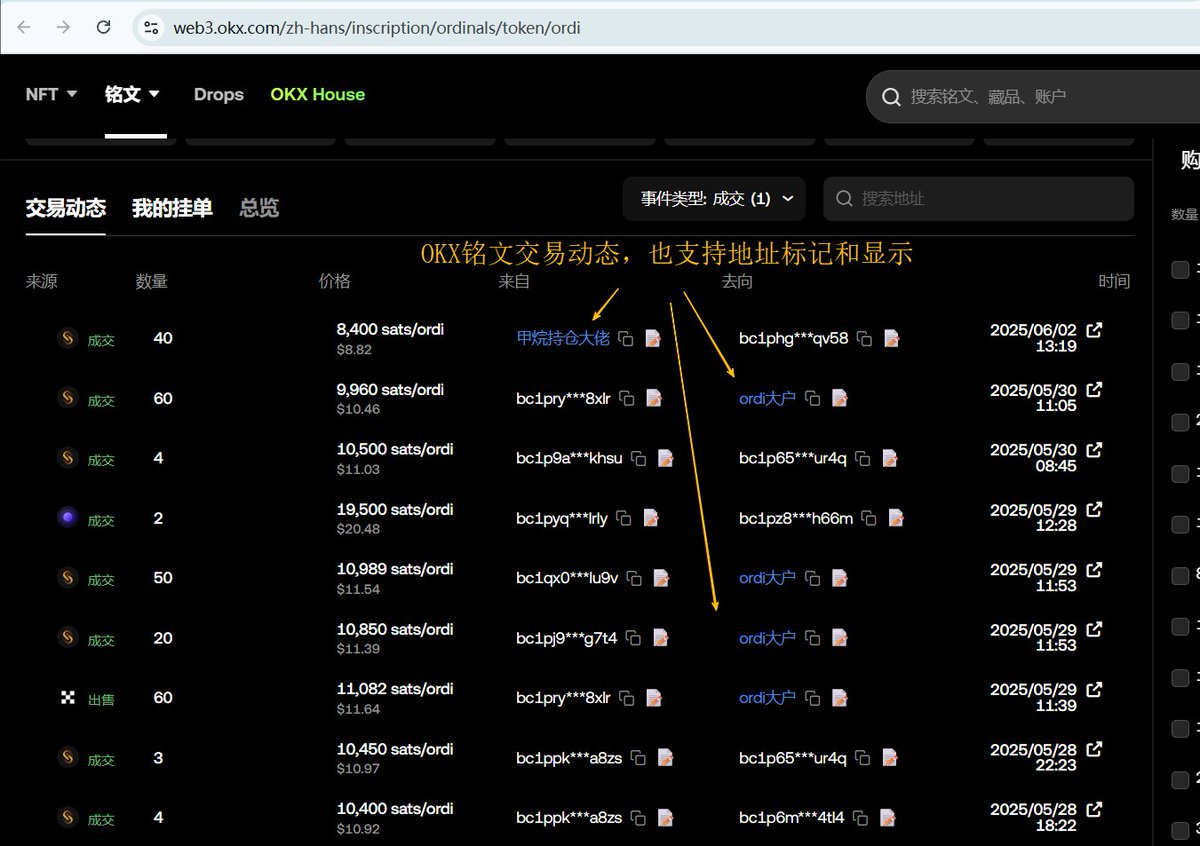Click the 10,850 sats/ordi price
The height and width of the screenshot is (846, 1200).
click(394, 629)
